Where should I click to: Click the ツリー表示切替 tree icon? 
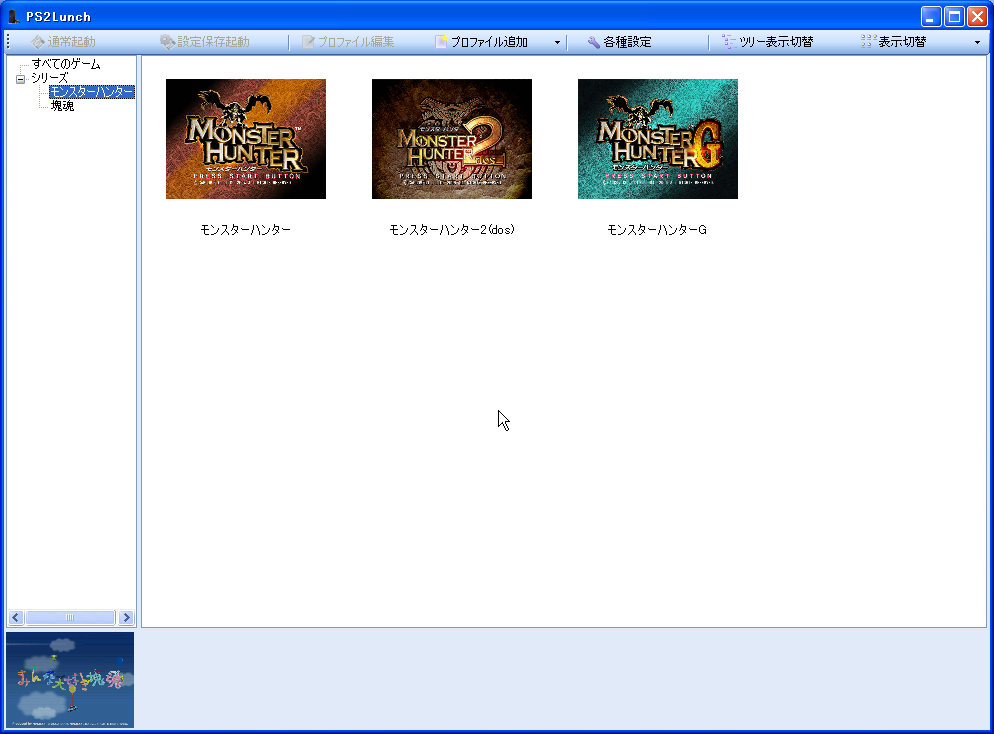pos(729,42)
